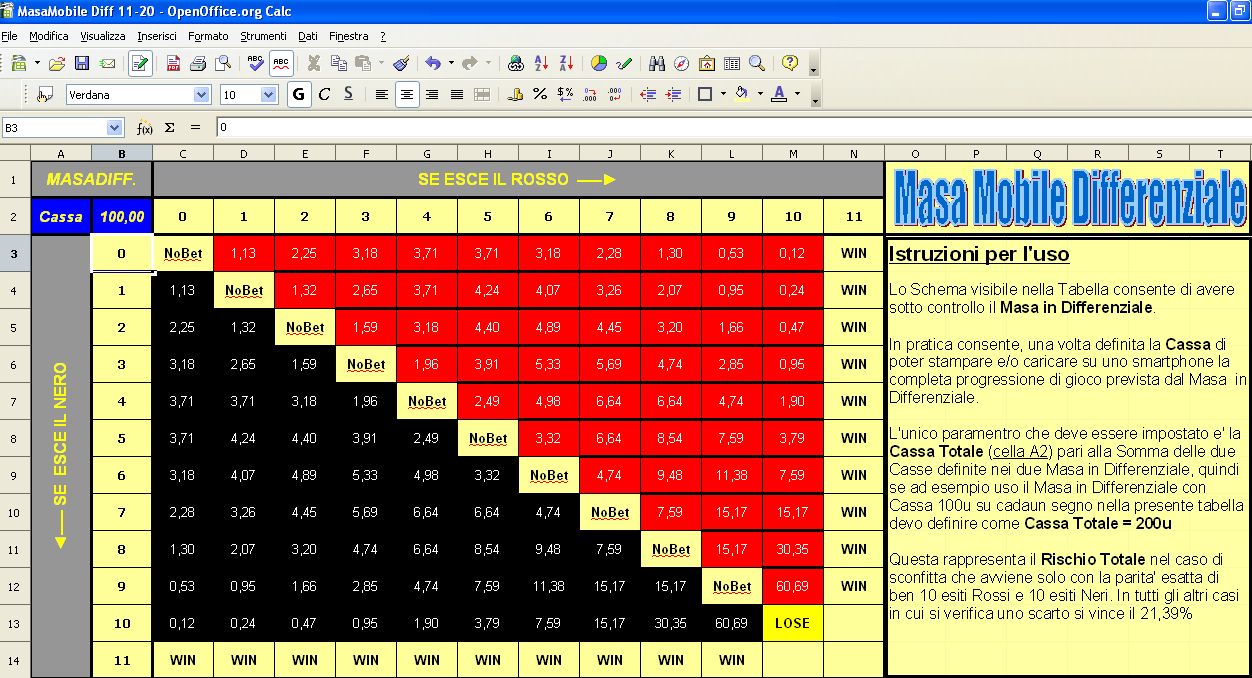Open Data Sources table icon

pyautogui.click(x=732, y=63)
